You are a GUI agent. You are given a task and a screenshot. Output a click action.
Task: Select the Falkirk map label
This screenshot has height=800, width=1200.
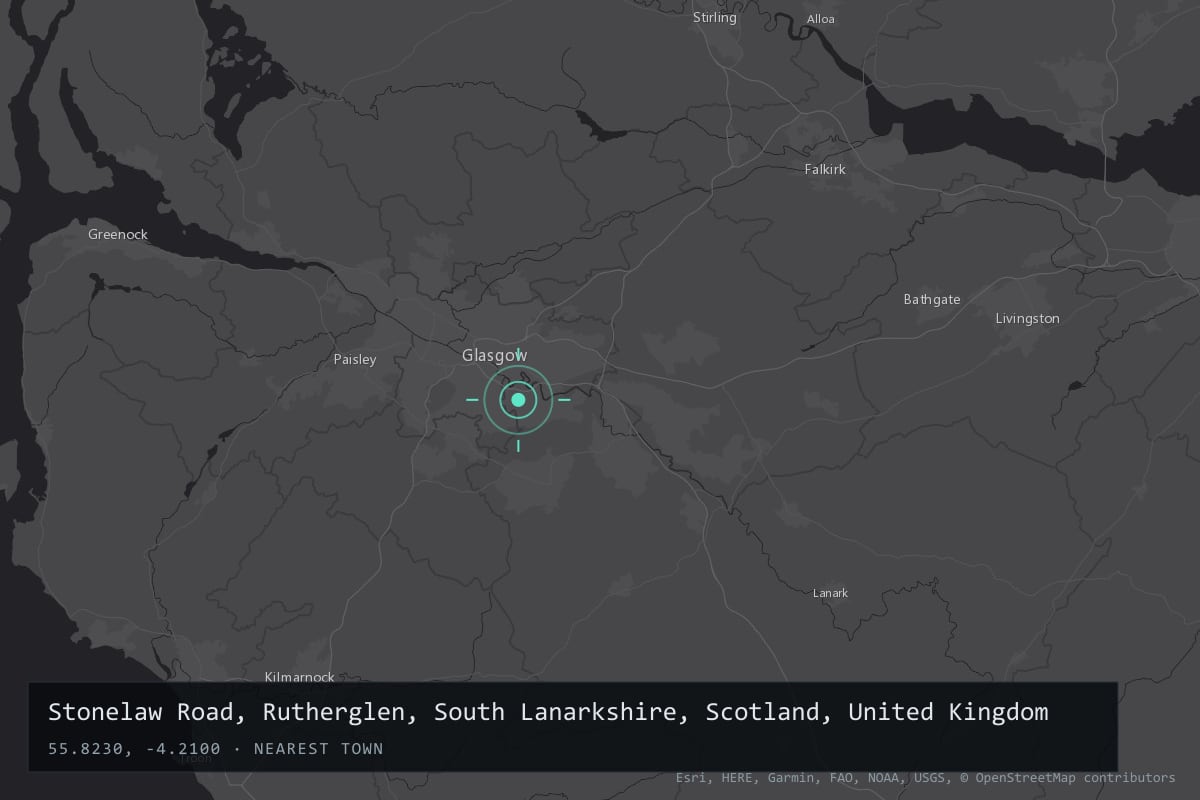pos(825,169)
